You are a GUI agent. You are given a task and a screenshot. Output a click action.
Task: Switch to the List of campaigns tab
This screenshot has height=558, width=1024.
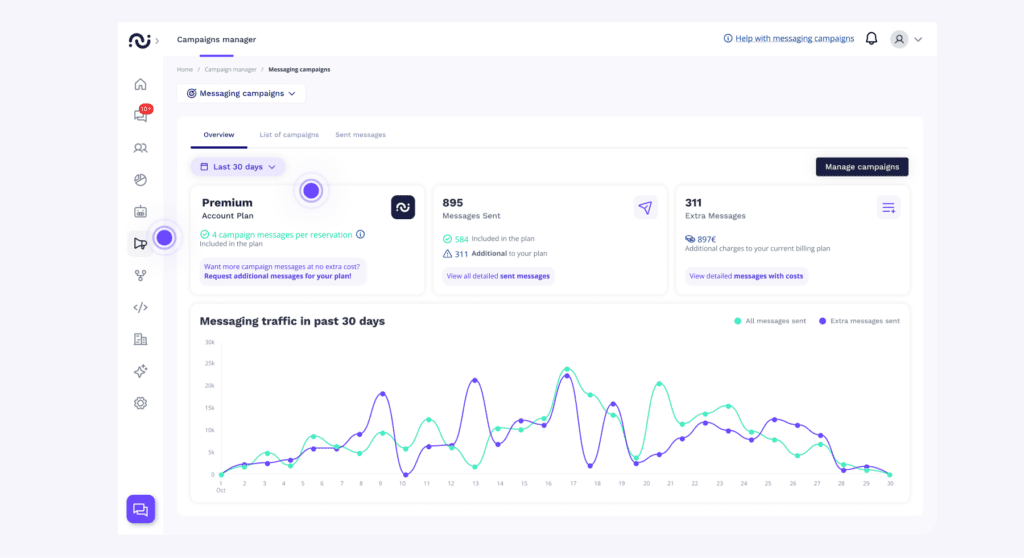tap(289, 135)
